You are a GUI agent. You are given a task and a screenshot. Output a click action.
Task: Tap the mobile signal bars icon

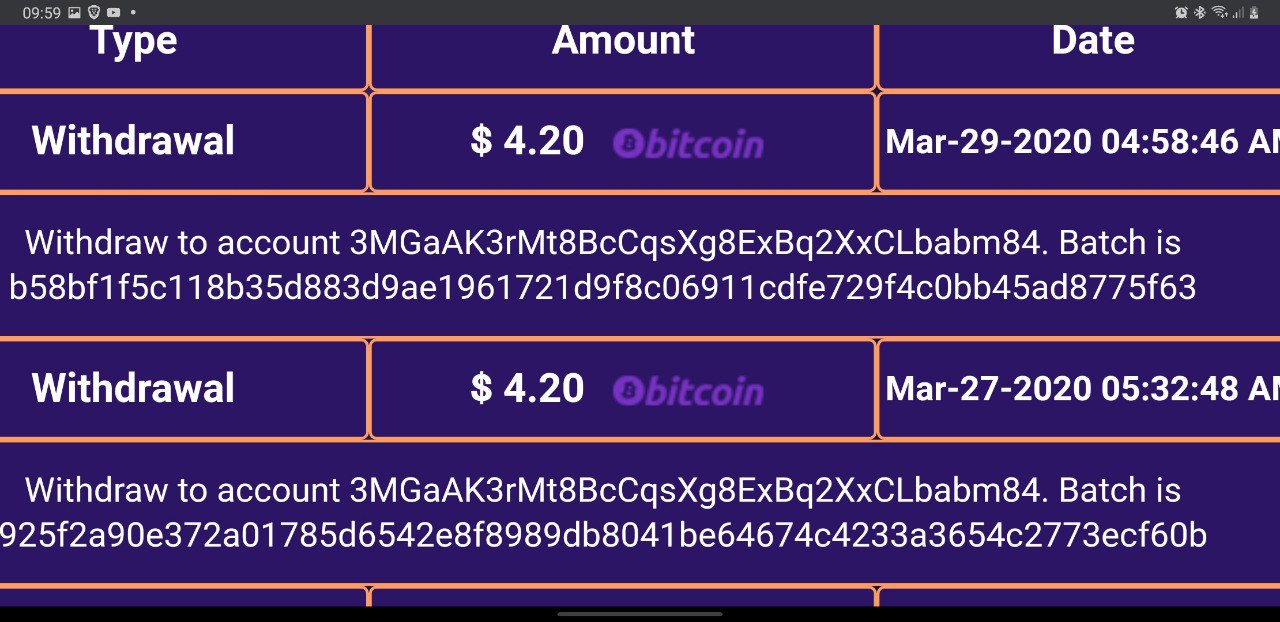1238,12
